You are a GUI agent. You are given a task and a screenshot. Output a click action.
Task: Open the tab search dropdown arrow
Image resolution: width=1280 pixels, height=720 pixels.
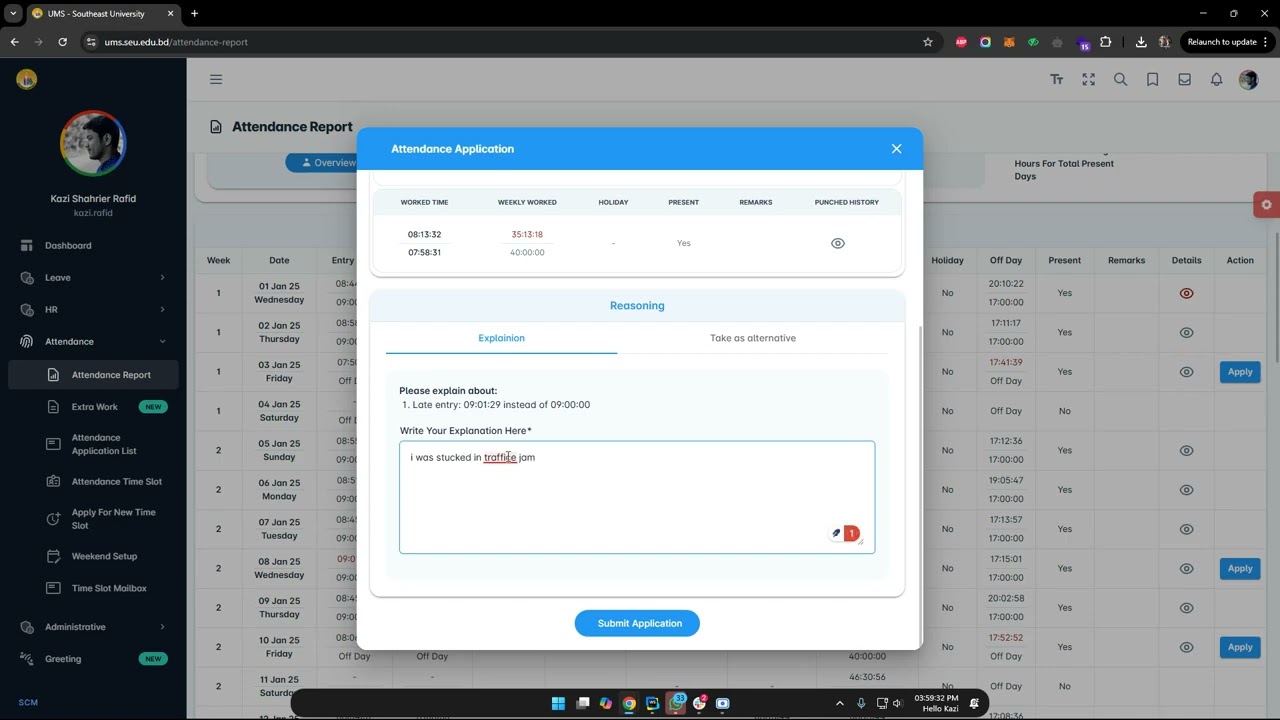coord(13,13)
